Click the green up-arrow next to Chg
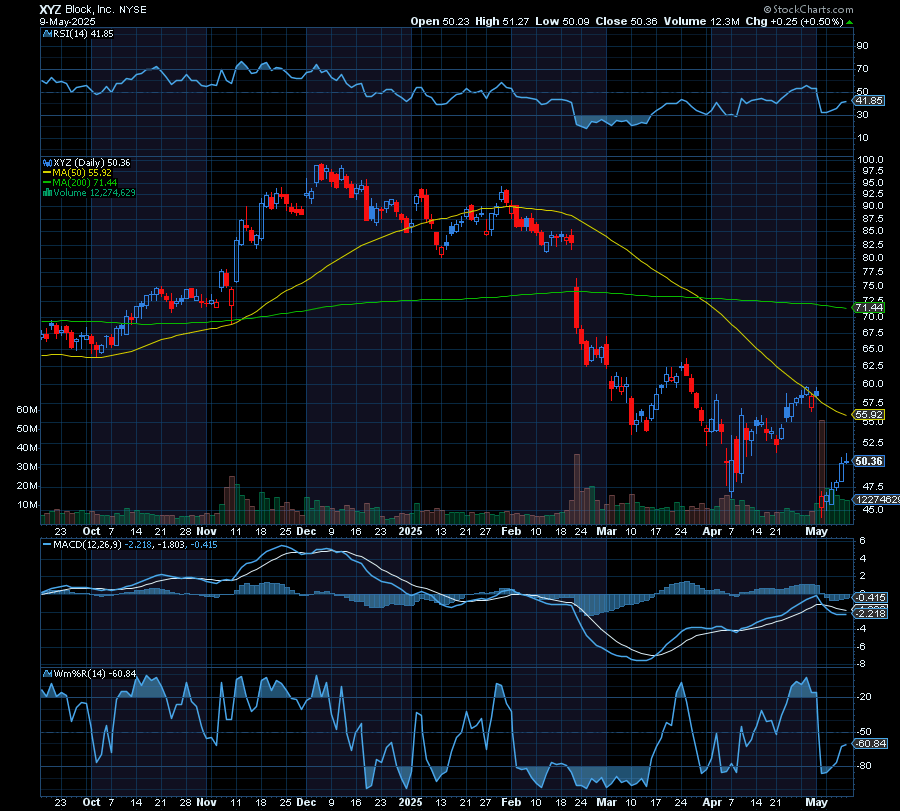Image resolution: width=900 pixels, height=811 pixels. point(849,20)
